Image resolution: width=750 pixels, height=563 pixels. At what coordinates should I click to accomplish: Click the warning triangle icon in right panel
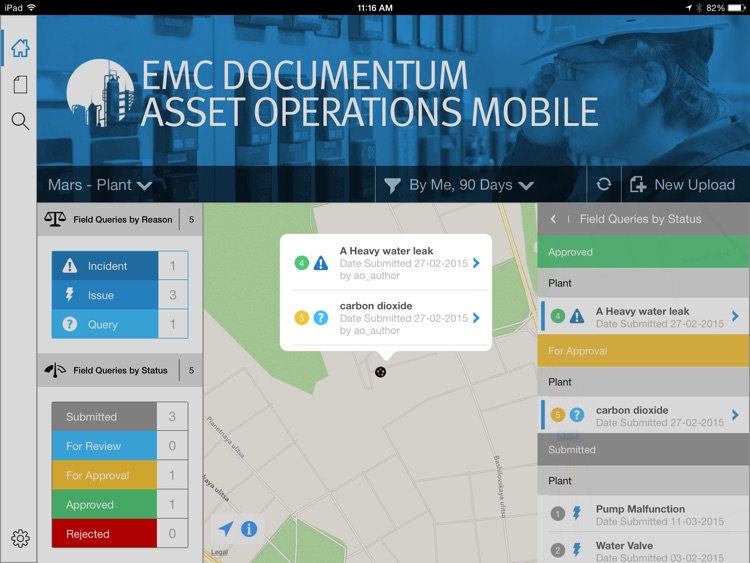pos(577,316)
